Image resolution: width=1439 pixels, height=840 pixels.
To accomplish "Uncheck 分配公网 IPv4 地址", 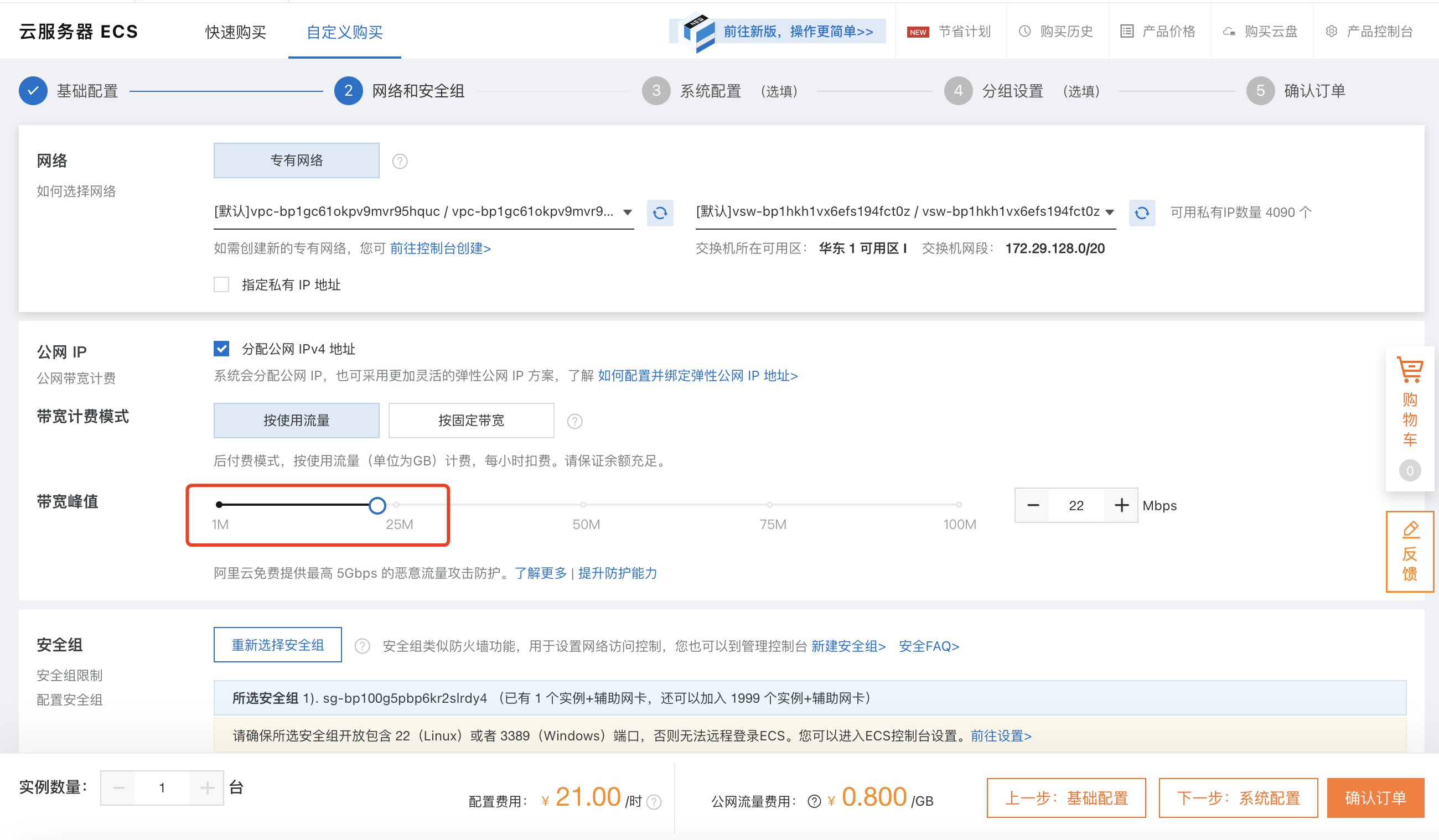I will pyautogui.click(x=221, y=348).
